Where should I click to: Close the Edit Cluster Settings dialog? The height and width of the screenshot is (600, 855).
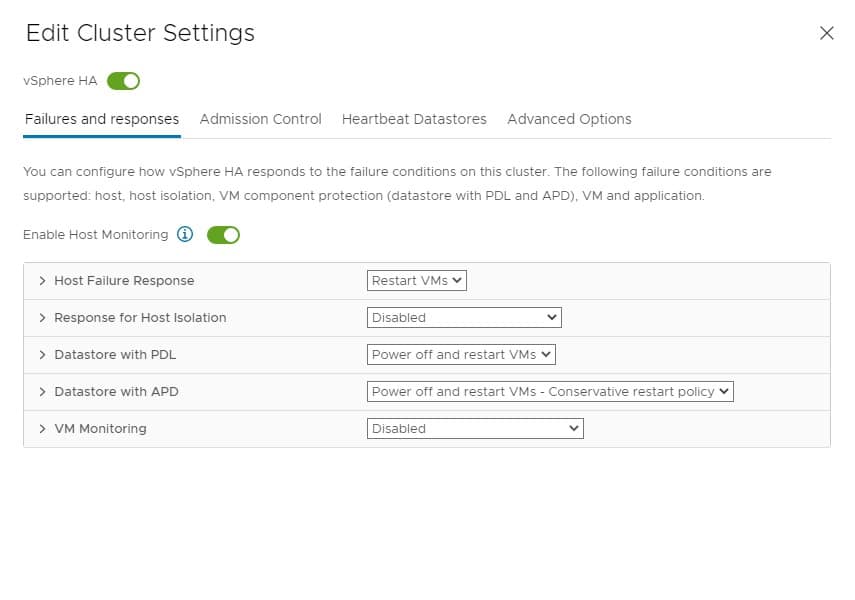[x=826, y=33]
